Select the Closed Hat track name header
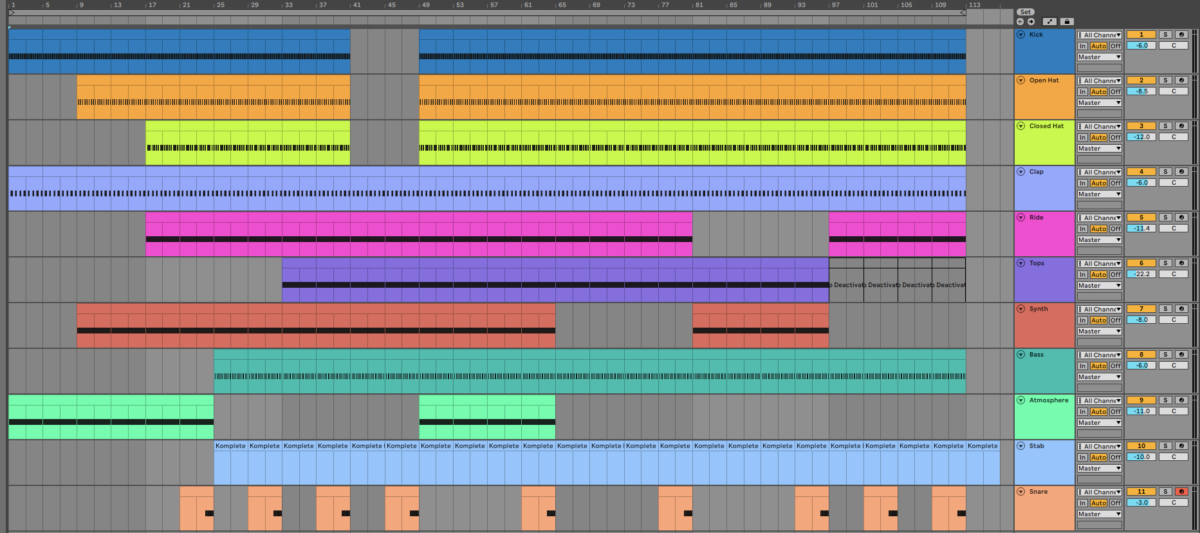Image resolution: width=1200 pixels, height=533 pixels. (x=1045, y=143)
